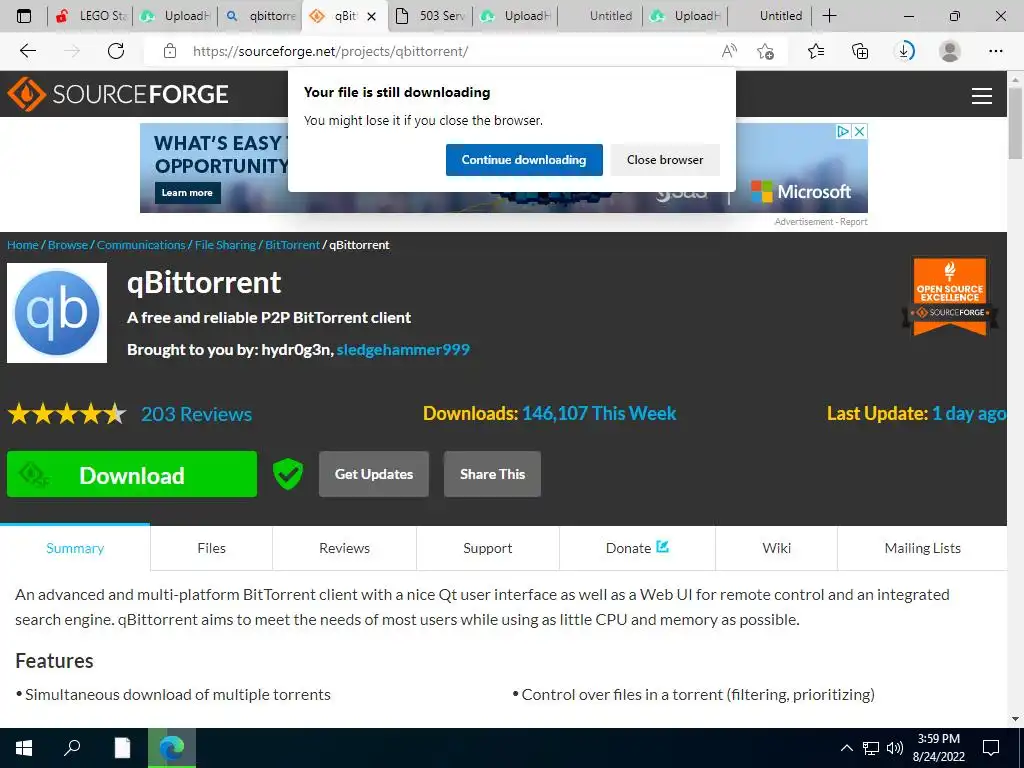Image resolution: width=1024 pixels, height=768 pixels.
Task: Click the Close browser button
Action: click(665, 160)
